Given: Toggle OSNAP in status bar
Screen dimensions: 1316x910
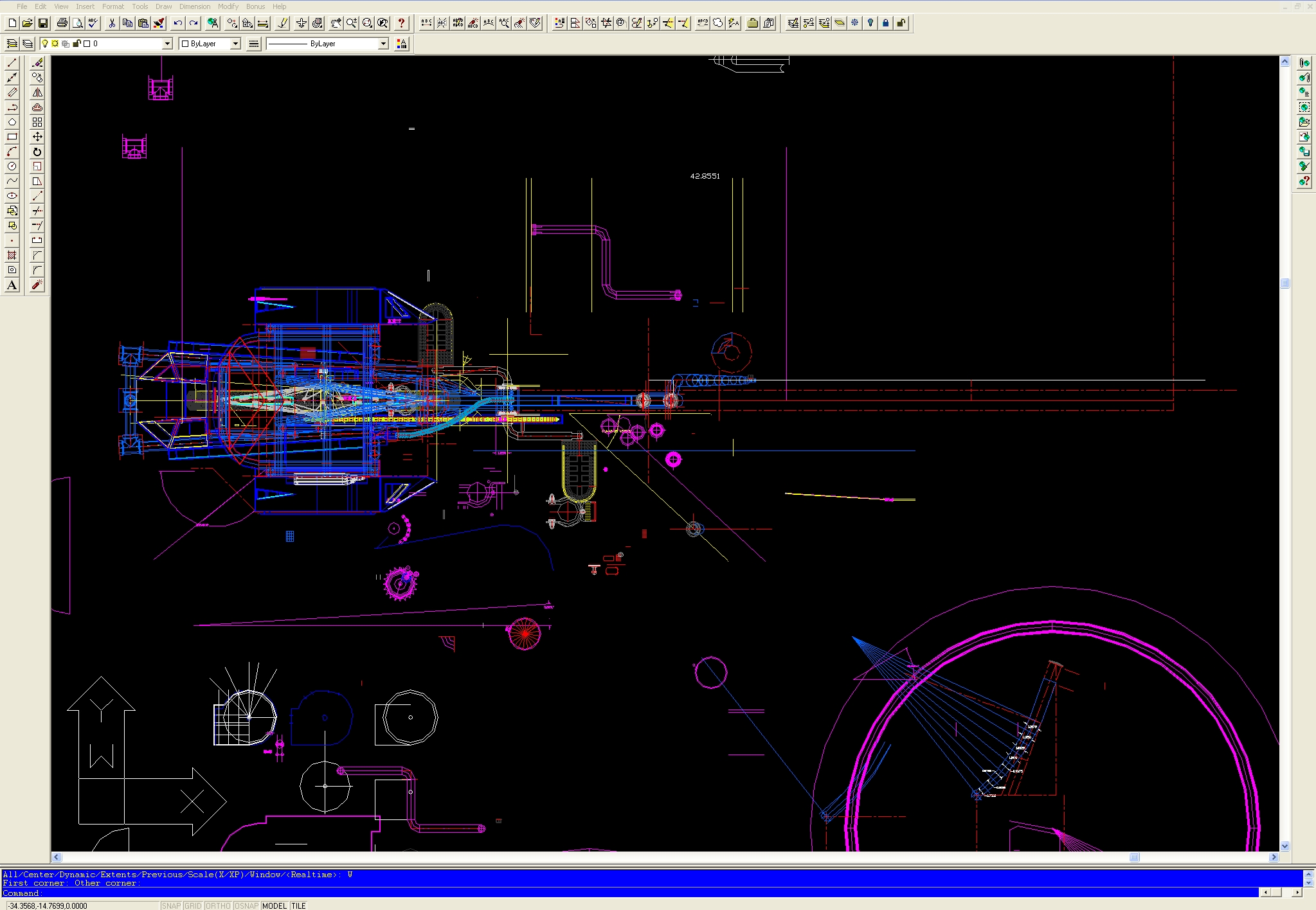Looking at the screenshot, I should [246, 906].
